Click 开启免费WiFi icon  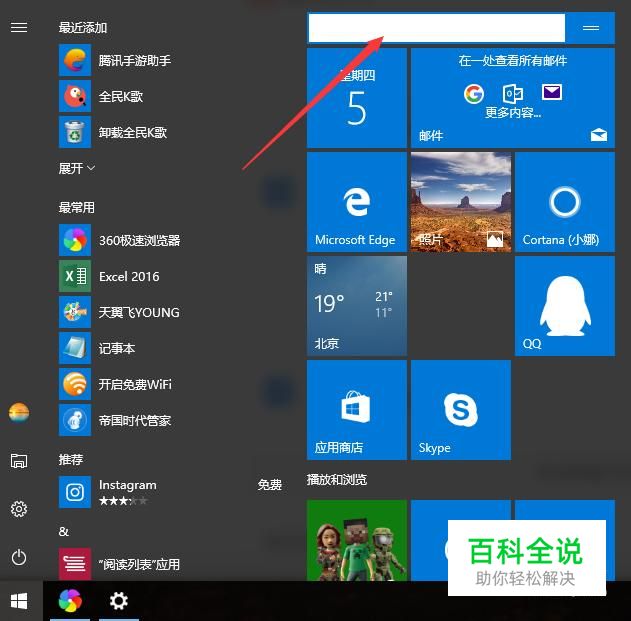click(x=75, y=384)
